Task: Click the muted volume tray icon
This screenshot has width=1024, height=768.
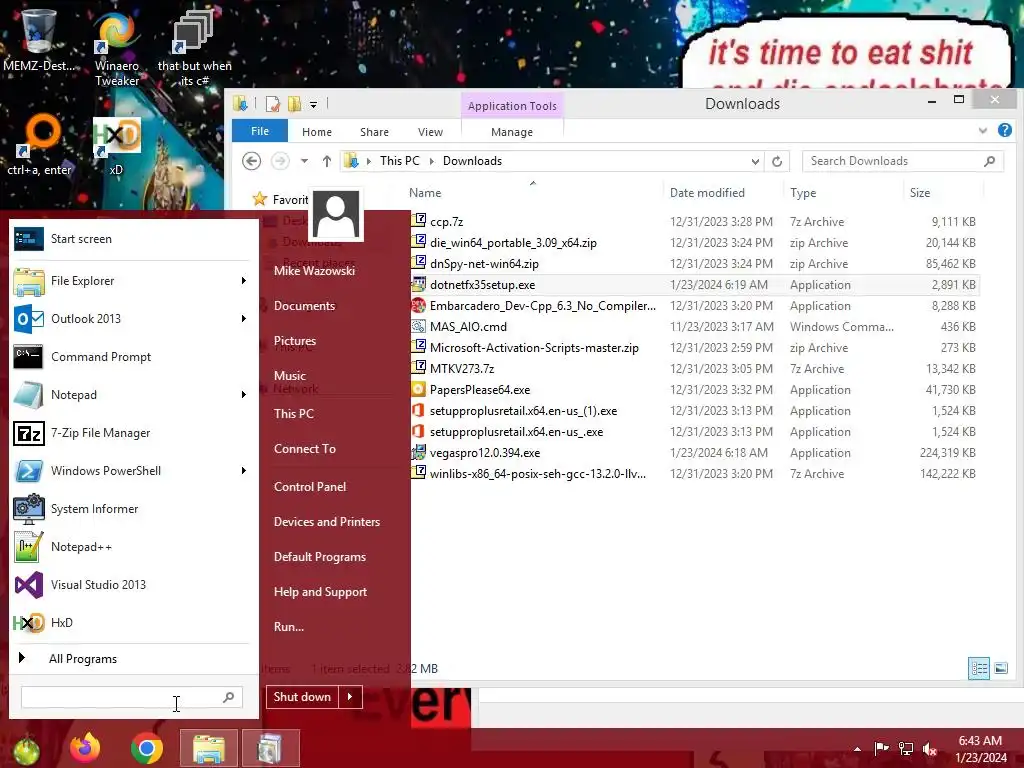Action: pyautogui.click(x=930, y=749)
